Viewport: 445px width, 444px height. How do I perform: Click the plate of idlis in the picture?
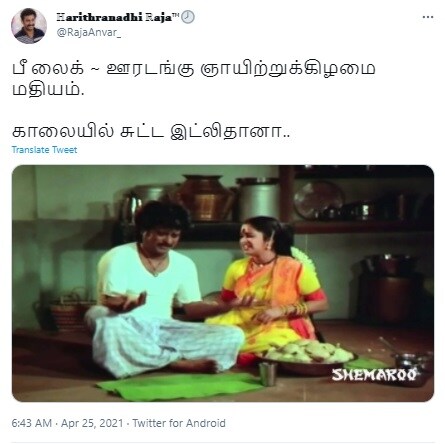[x=307, y=355]
